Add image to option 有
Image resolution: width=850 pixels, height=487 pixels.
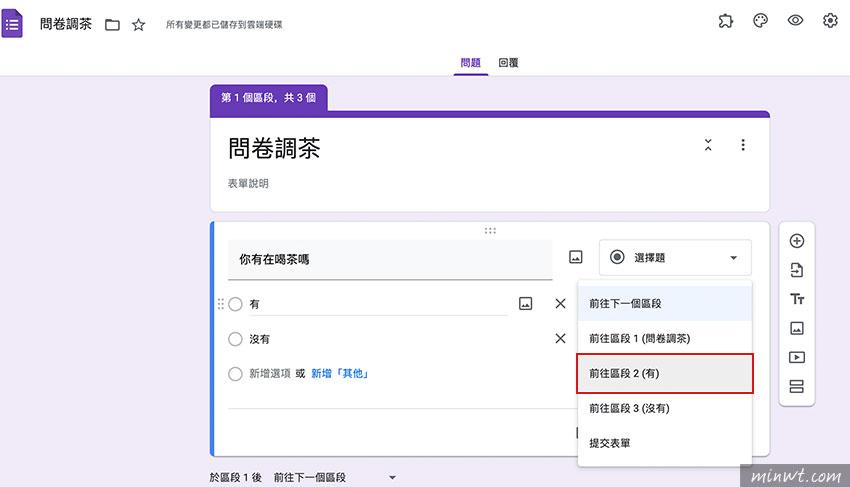click(x=525, y=304)
